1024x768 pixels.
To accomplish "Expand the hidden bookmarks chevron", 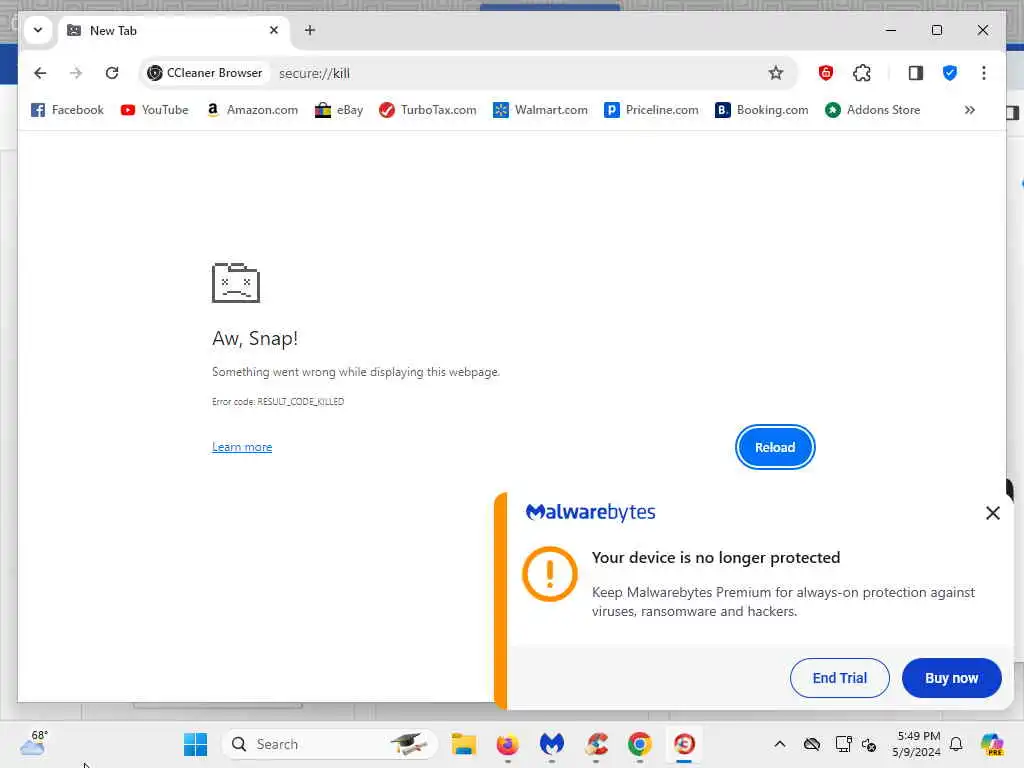I will pyautogui.click(x=969, y=110).
